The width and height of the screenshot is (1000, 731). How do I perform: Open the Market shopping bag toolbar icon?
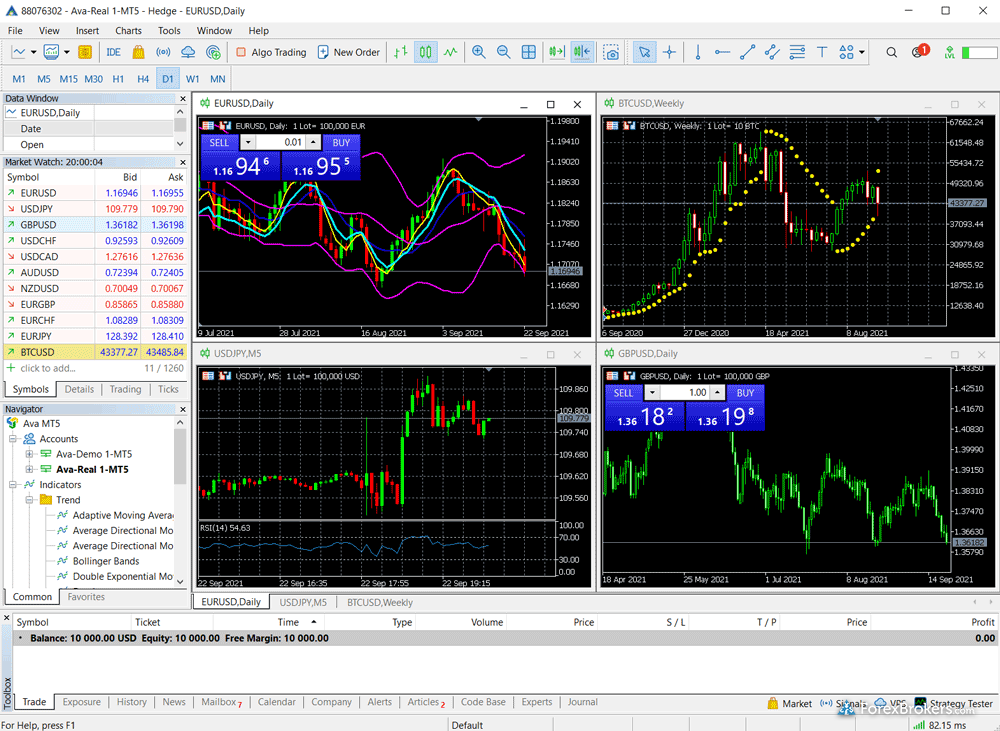[x=138, y=52]
